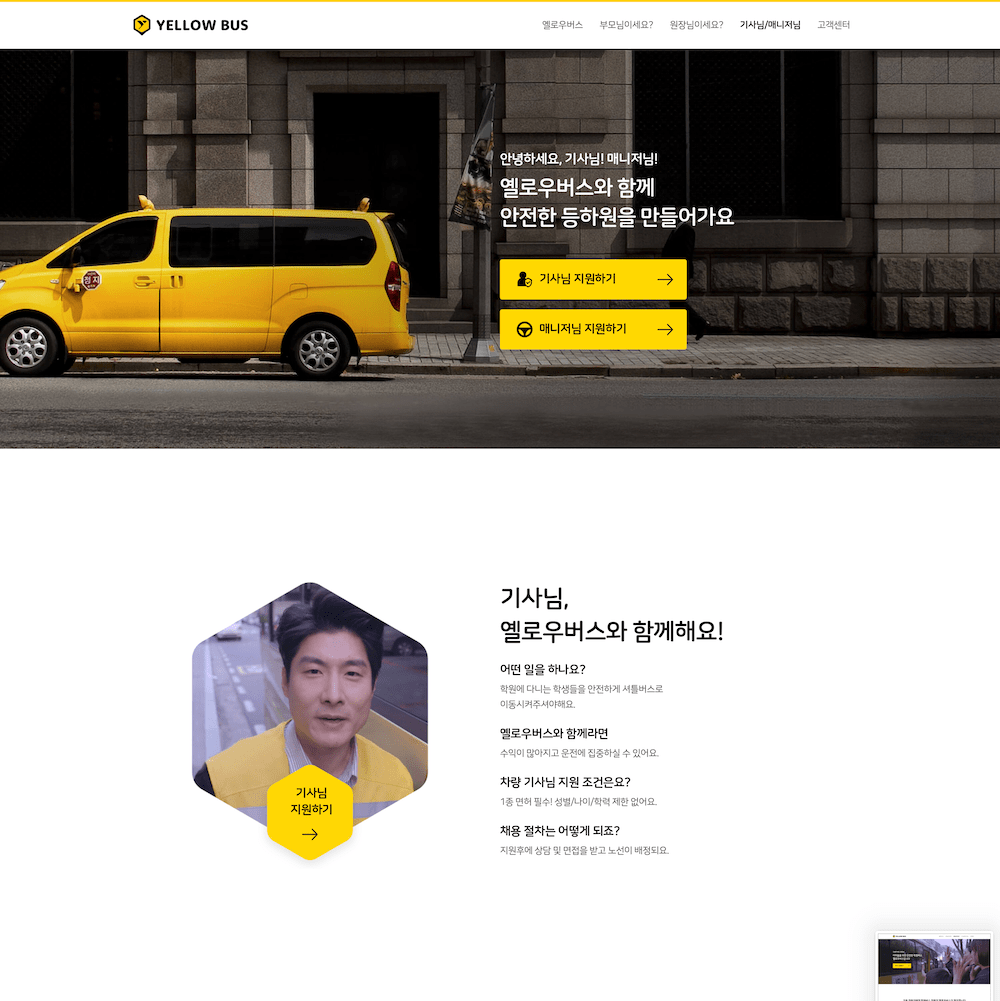Click the driver person icon in 기사님 지원하기

click(x=524, y=279)
